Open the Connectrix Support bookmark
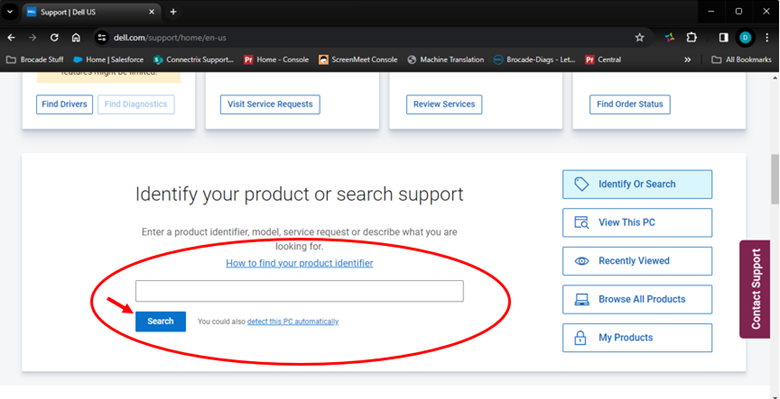The image size is (780, 399). (x=194, y=60)
